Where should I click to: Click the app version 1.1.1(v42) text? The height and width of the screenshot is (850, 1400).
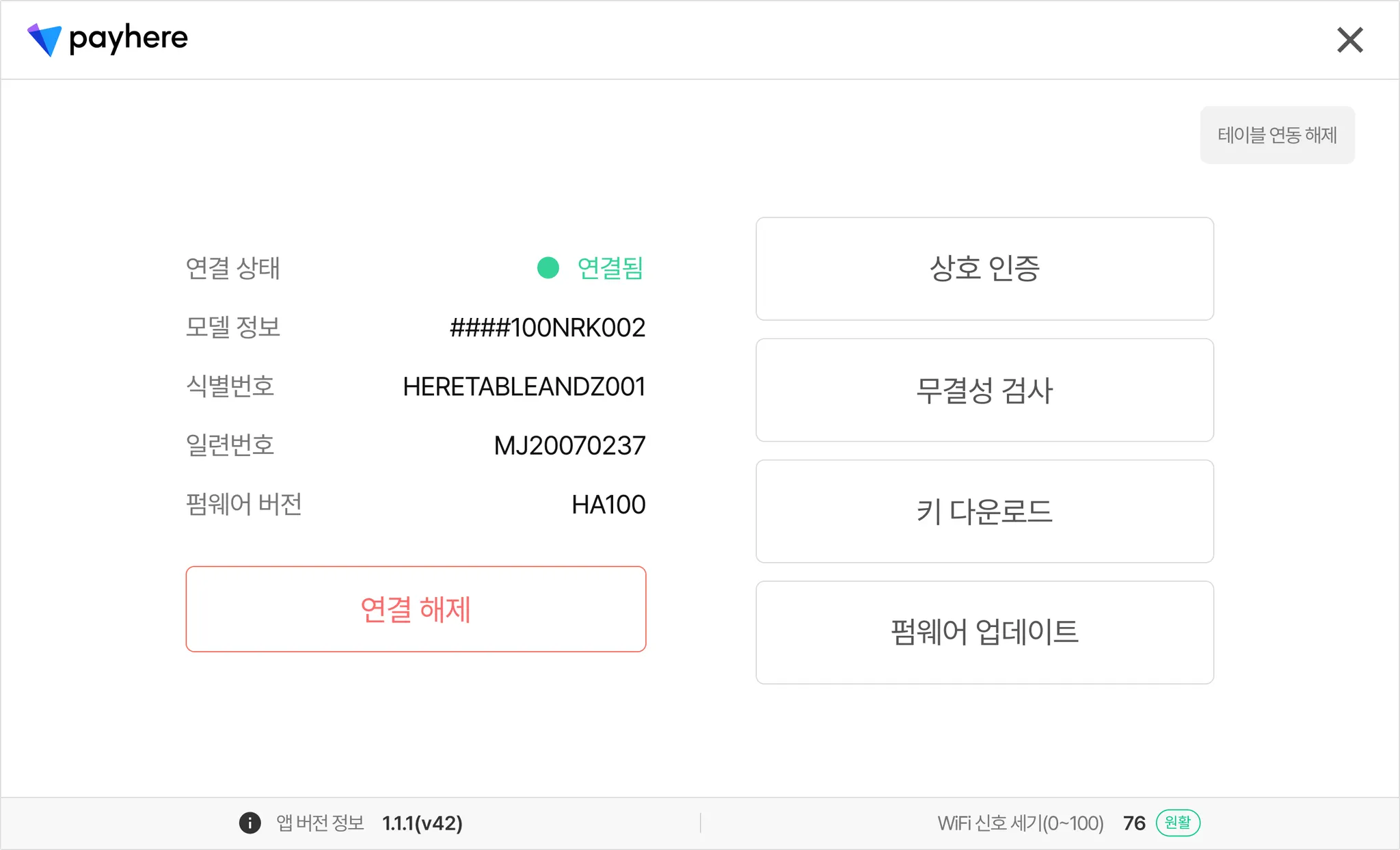422,823
